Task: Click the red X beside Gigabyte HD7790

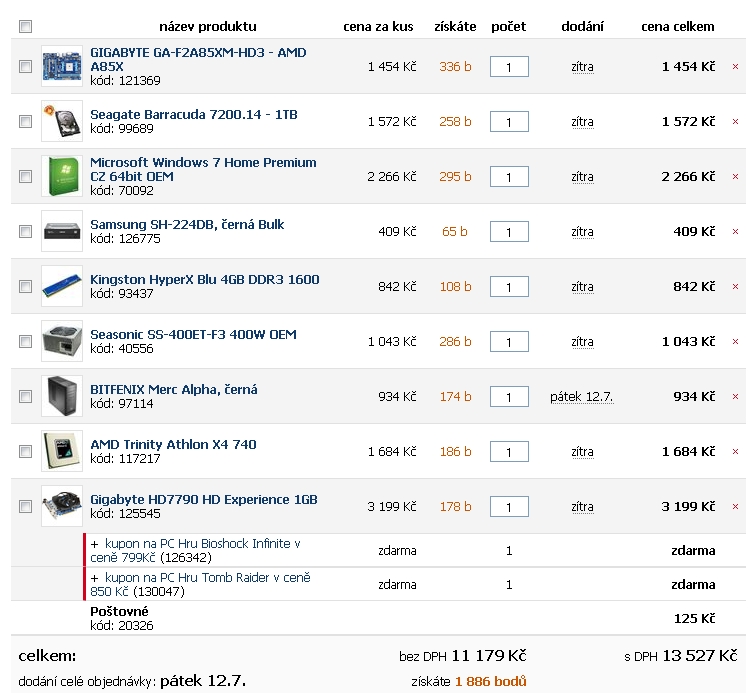Action: [735, 507]
